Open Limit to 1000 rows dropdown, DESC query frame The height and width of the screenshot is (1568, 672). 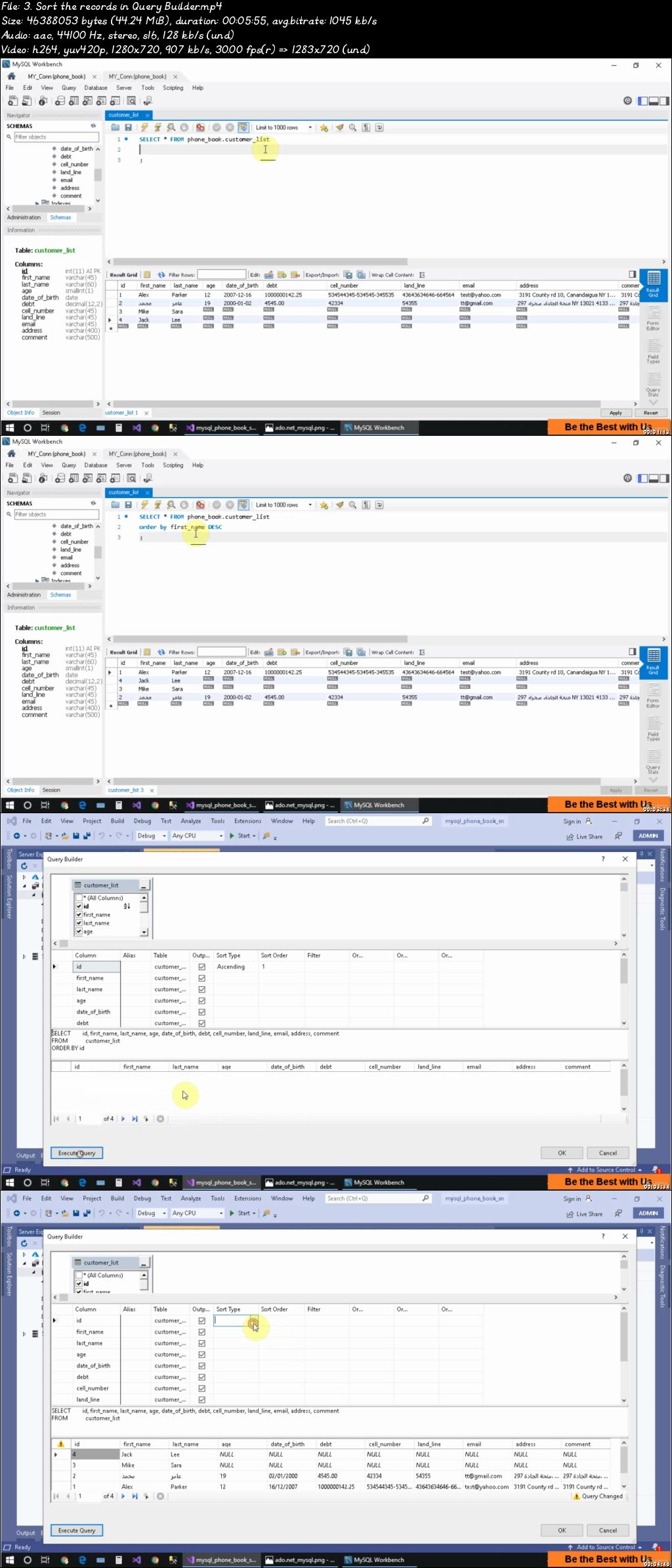[310, 505]
